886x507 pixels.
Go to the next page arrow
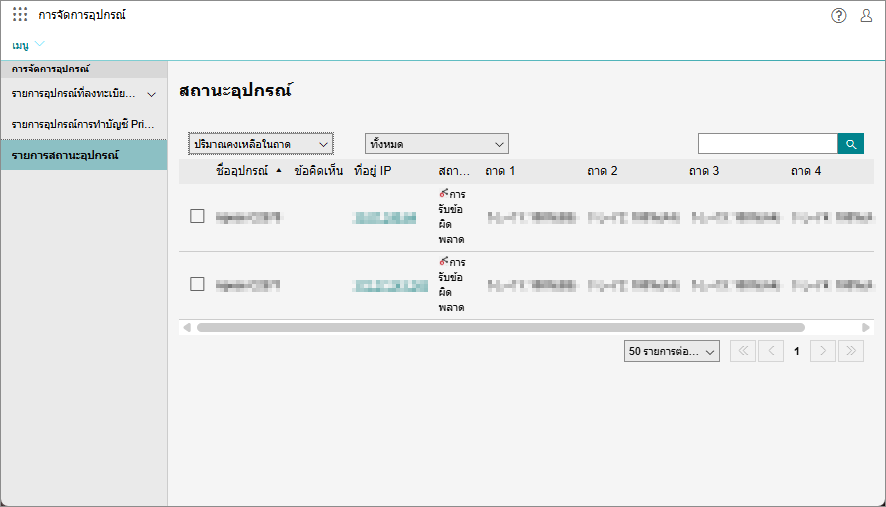[823, 351]
